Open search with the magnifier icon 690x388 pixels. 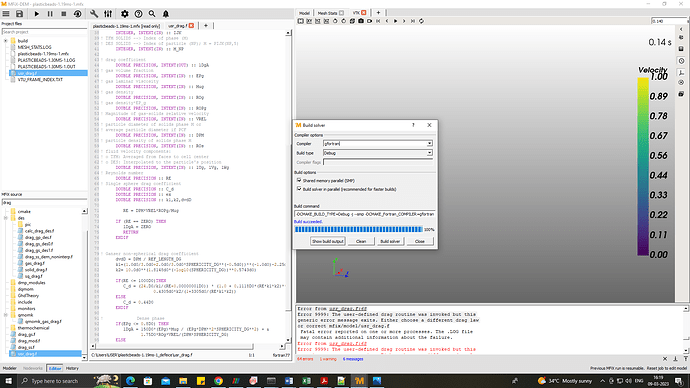point(152,14)
